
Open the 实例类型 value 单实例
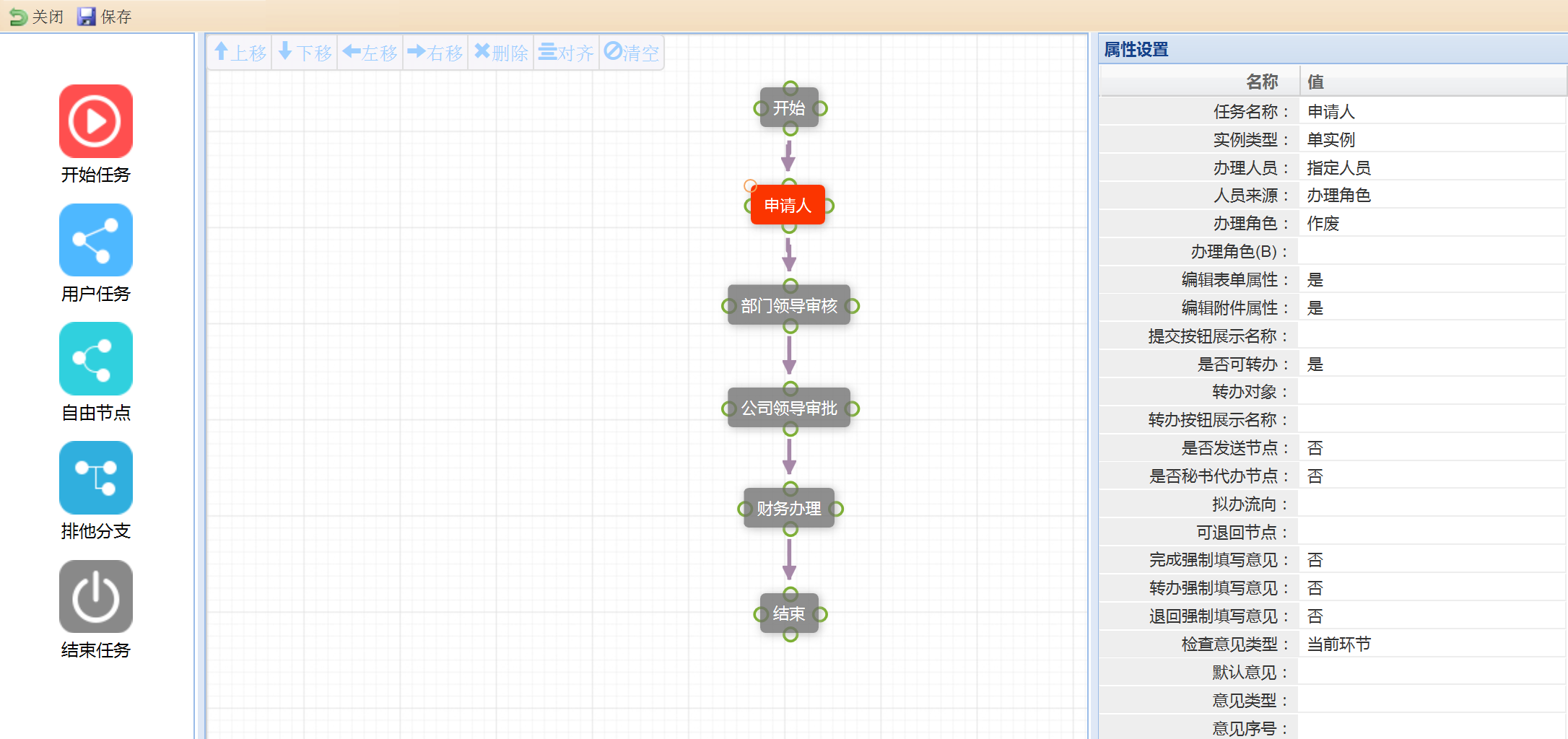click(x=1429, y=140)
